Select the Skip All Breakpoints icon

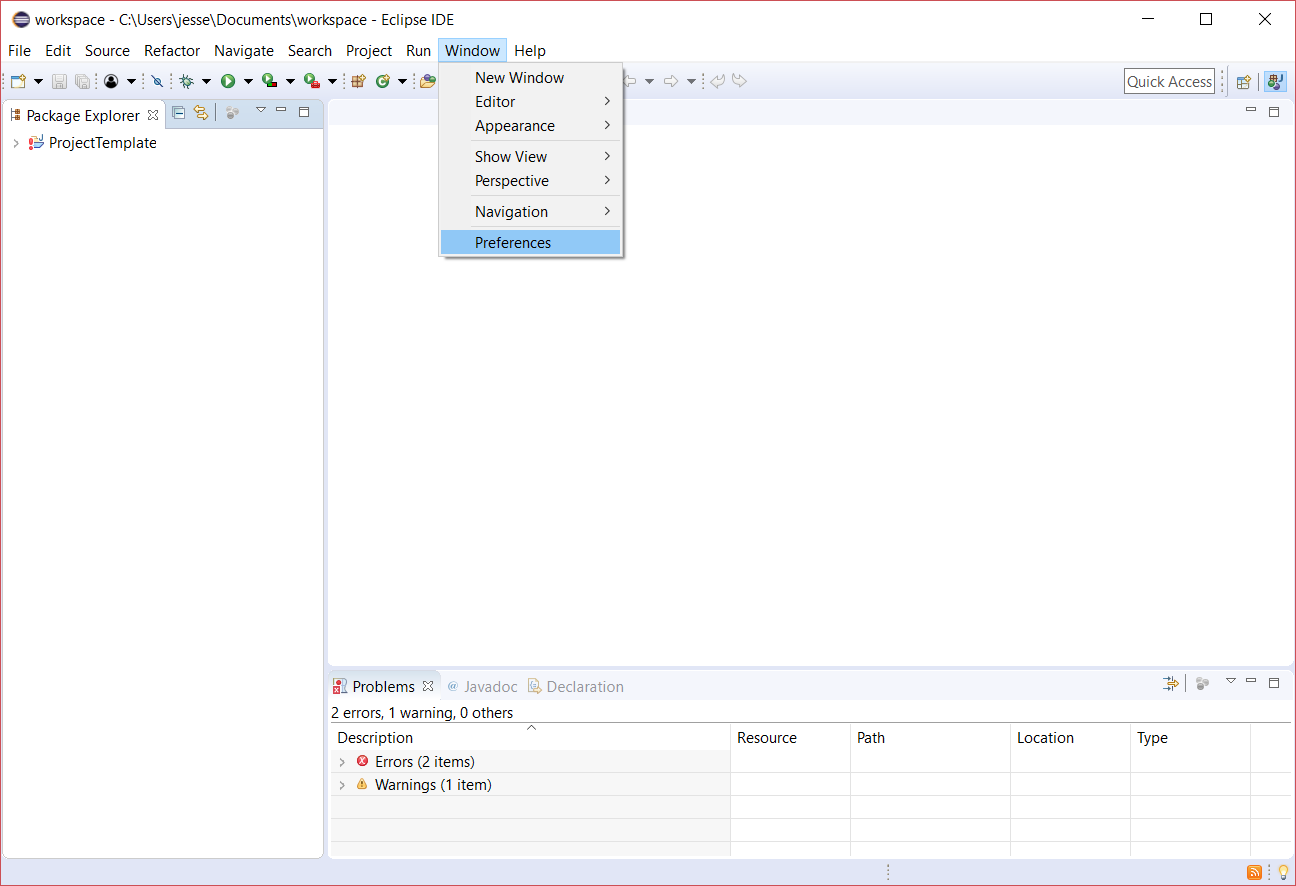(x=157, y=80)
